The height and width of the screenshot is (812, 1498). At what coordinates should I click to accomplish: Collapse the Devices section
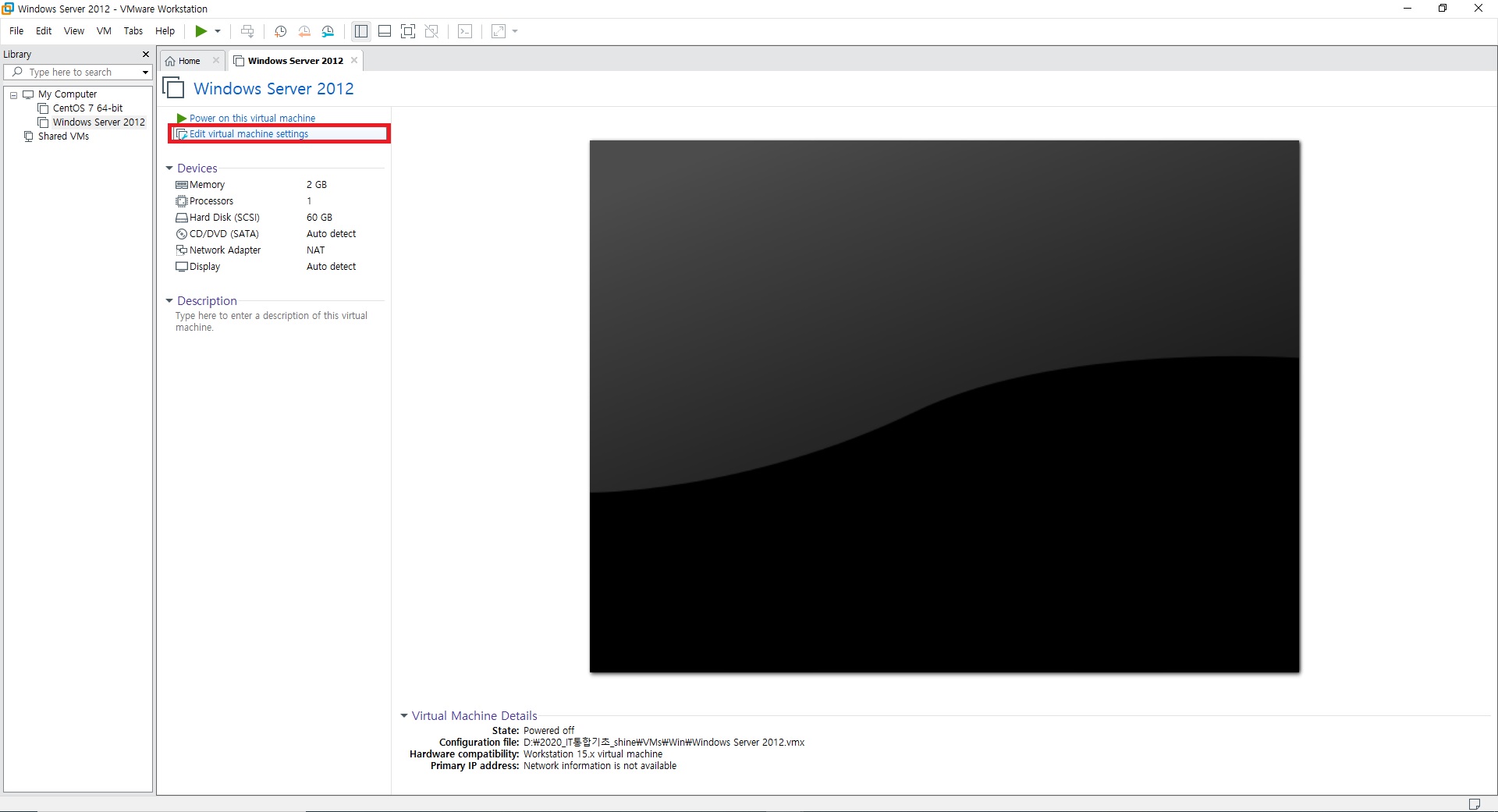(169, 168)
